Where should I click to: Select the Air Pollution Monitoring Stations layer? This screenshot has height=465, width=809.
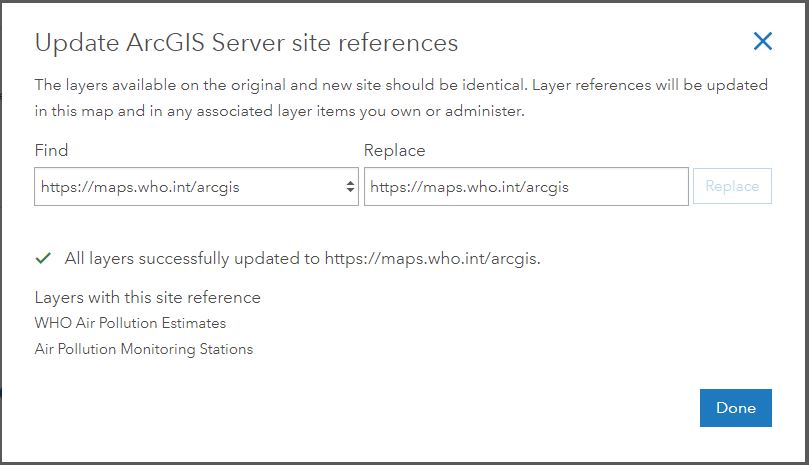pyautogui.click(x=144, y=349)
